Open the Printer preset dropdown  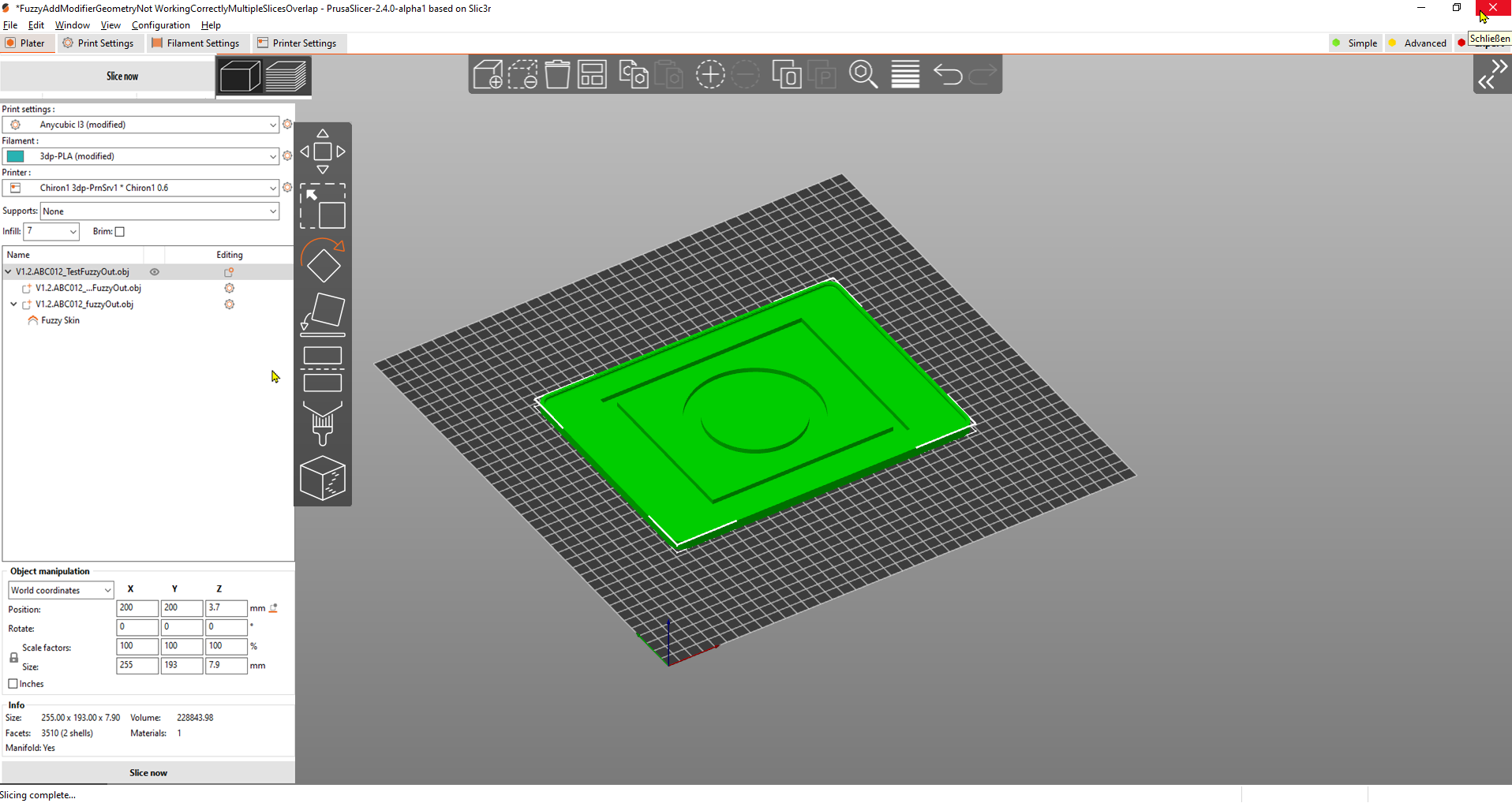pyautogui.click(x=140, y=188)
